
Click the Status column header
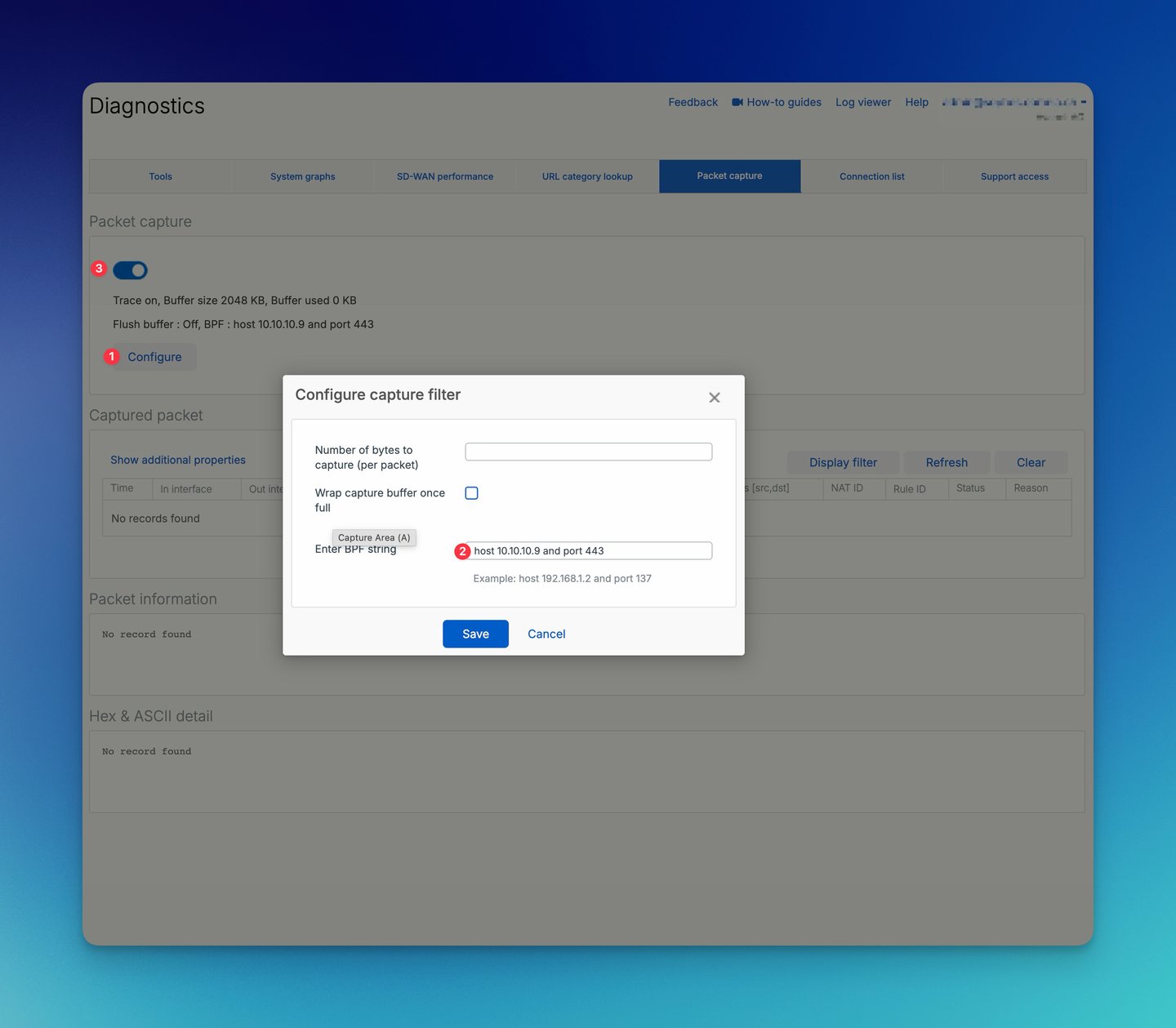coord(977,488)
